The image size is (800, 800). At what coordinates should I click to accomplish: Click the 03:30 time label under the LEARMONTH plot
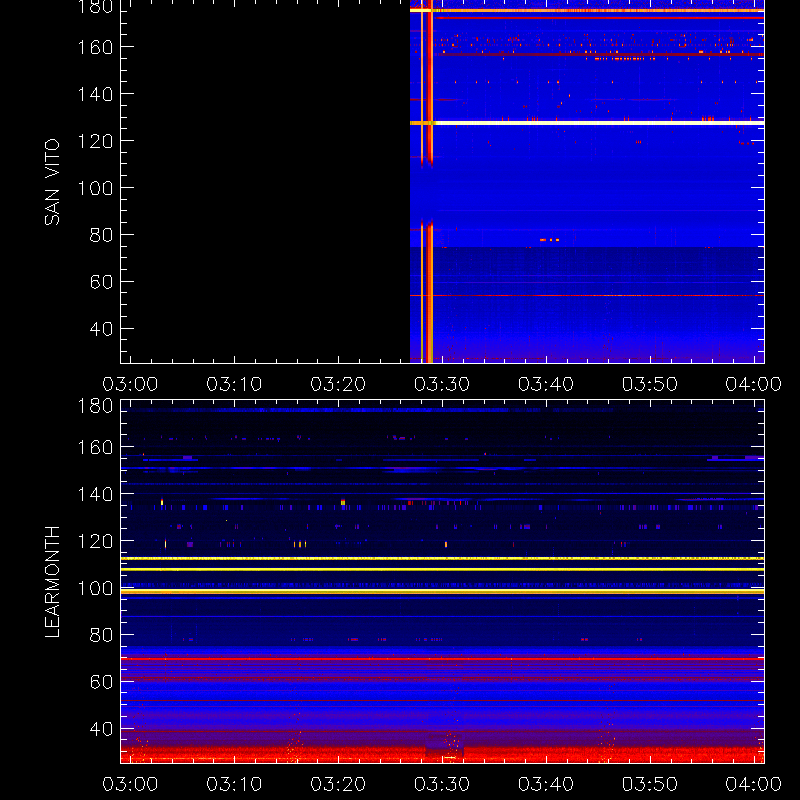(442, 784)
